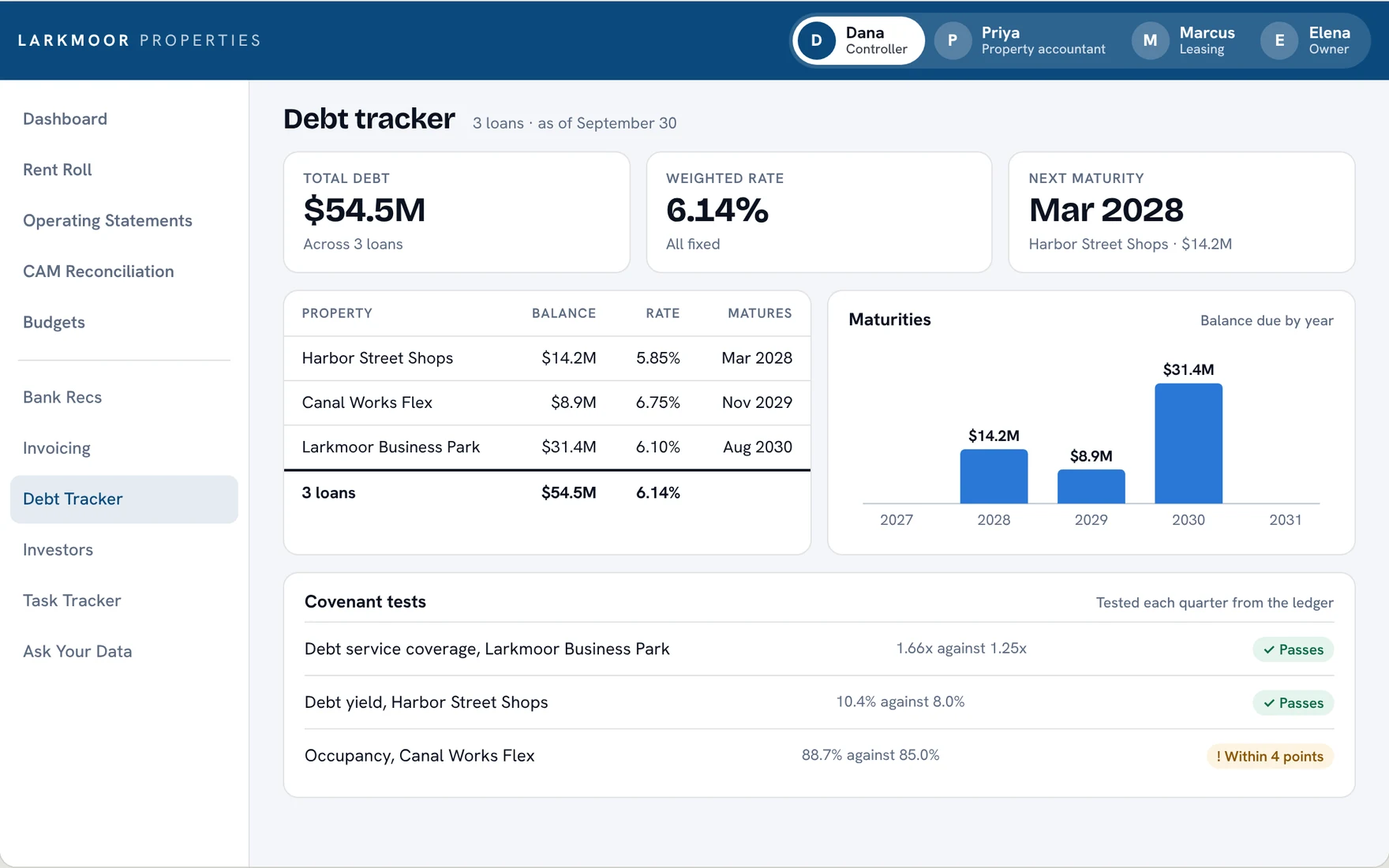Click the Larkmoor Properties logo

coord(140,40)
